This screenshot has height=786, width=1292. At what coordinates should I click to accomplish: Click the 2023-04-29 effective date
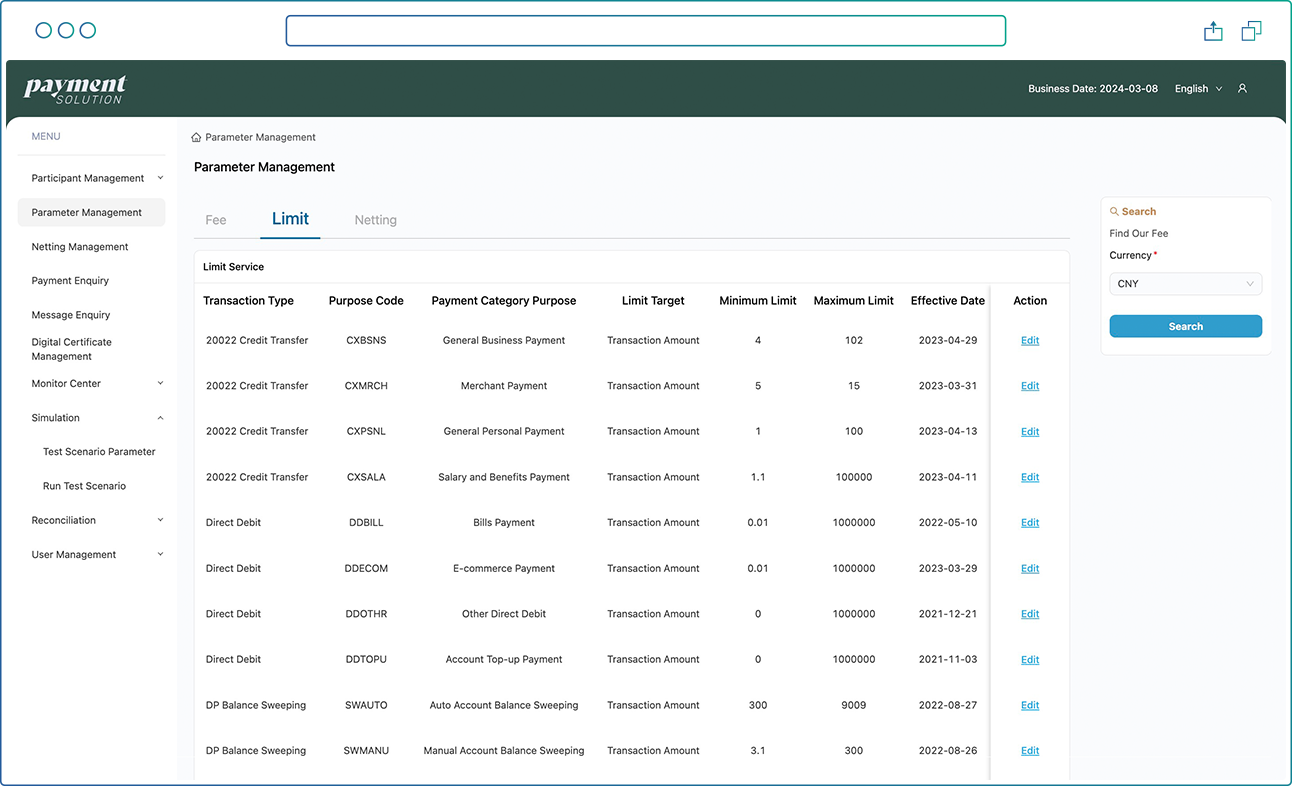point(948,341)
